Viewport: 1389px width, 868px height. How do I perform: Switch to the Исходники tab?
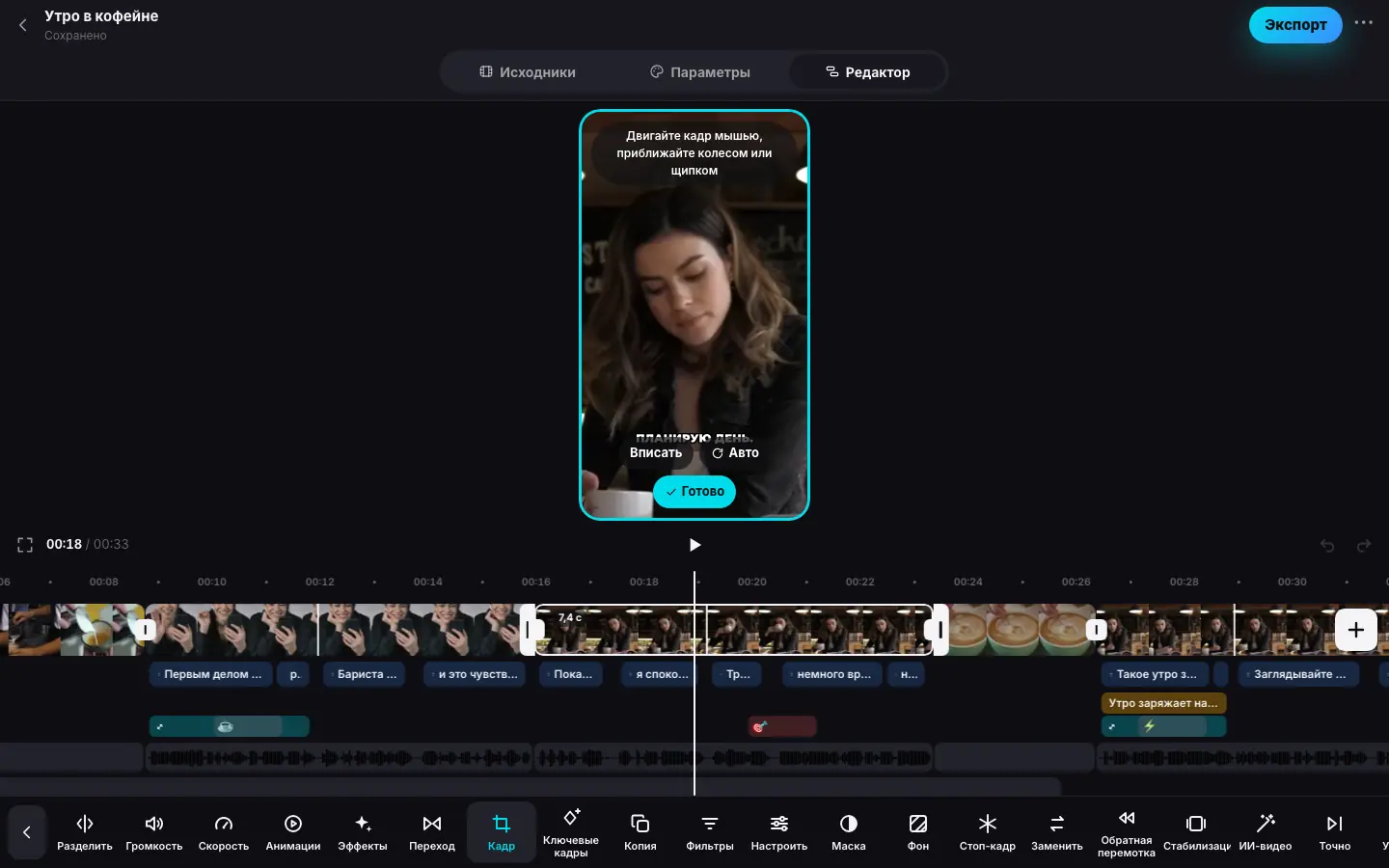click(528, 72)
